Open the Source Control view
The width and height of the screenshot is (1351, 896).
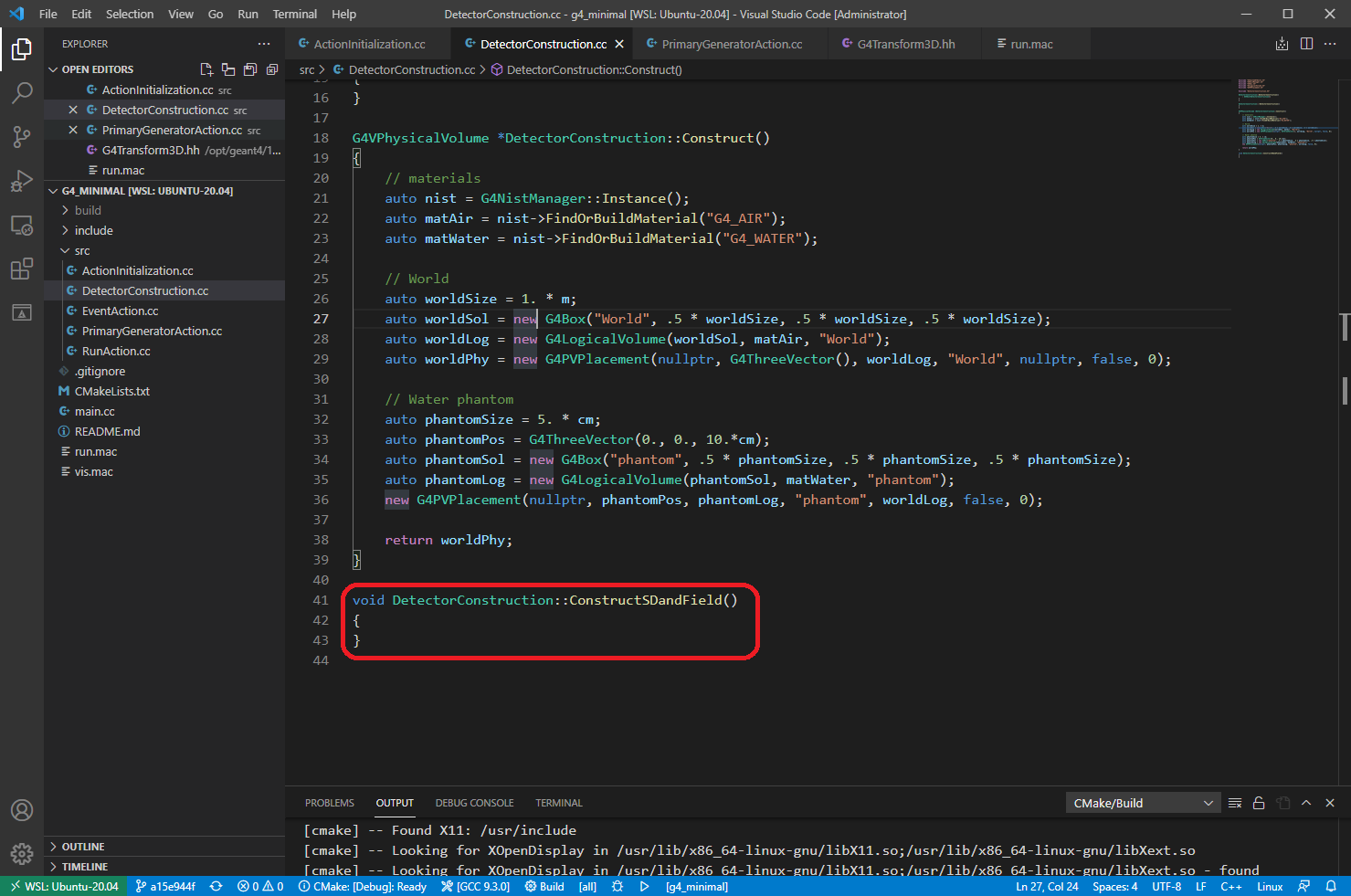[22, 136]
